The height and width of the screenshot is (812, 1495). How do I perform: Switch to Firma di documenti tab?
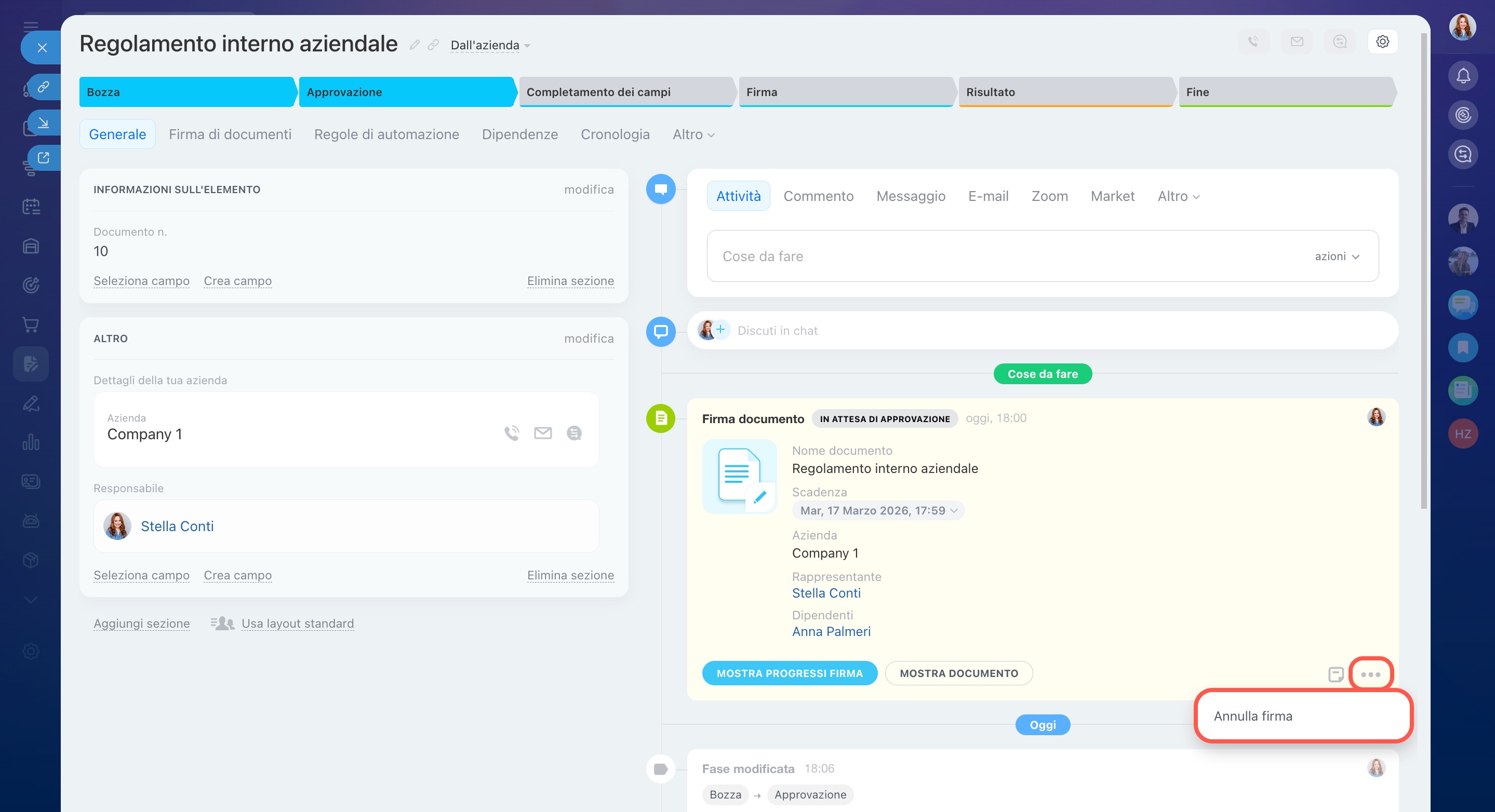[230, 134]
